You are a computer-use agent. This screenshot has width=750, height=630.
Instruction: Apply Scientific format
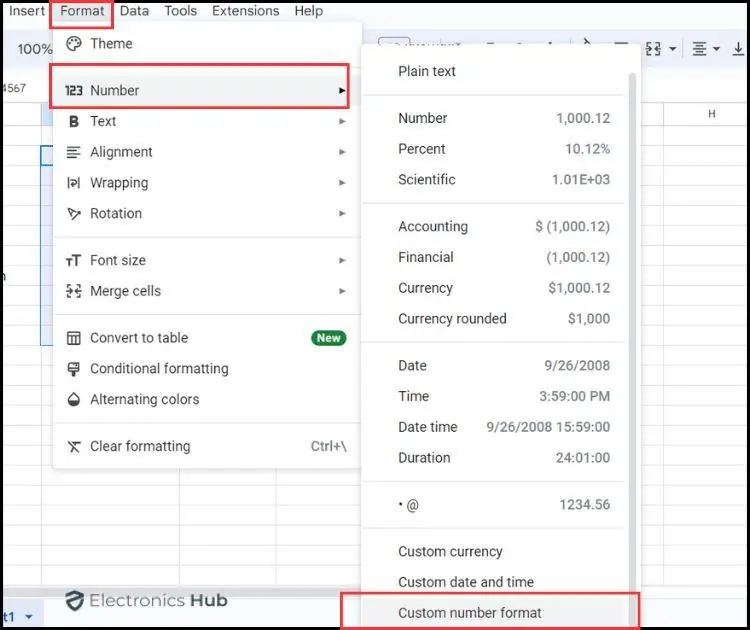click(495, 179)
